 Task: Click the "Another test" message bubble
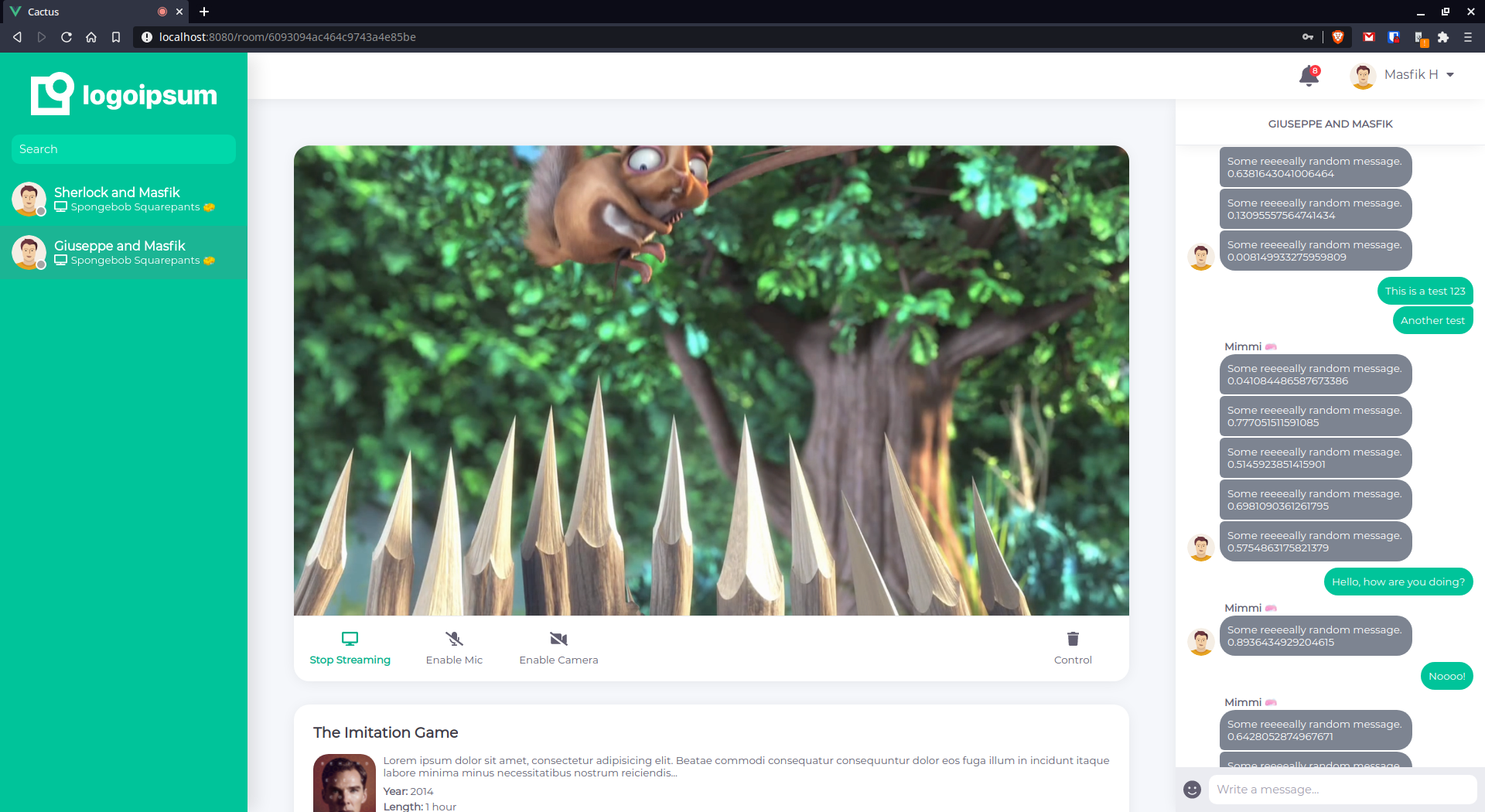[1432, 320]
